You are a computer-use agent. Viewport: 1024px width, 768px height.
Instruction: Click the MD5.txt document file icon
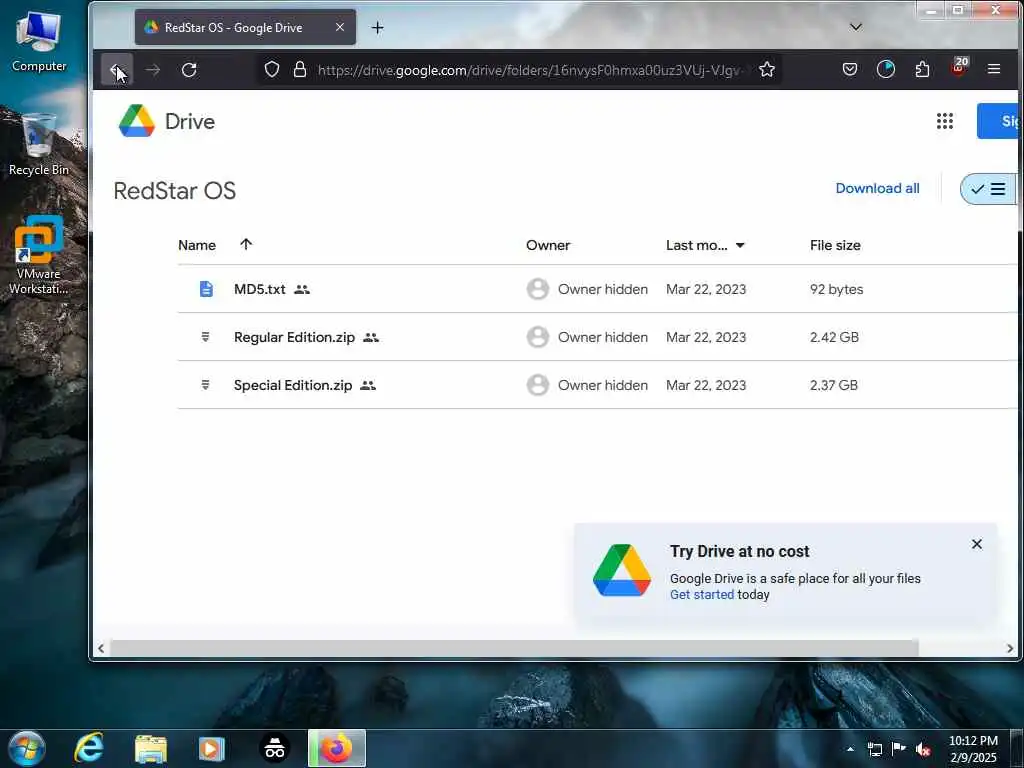[206, 289]
